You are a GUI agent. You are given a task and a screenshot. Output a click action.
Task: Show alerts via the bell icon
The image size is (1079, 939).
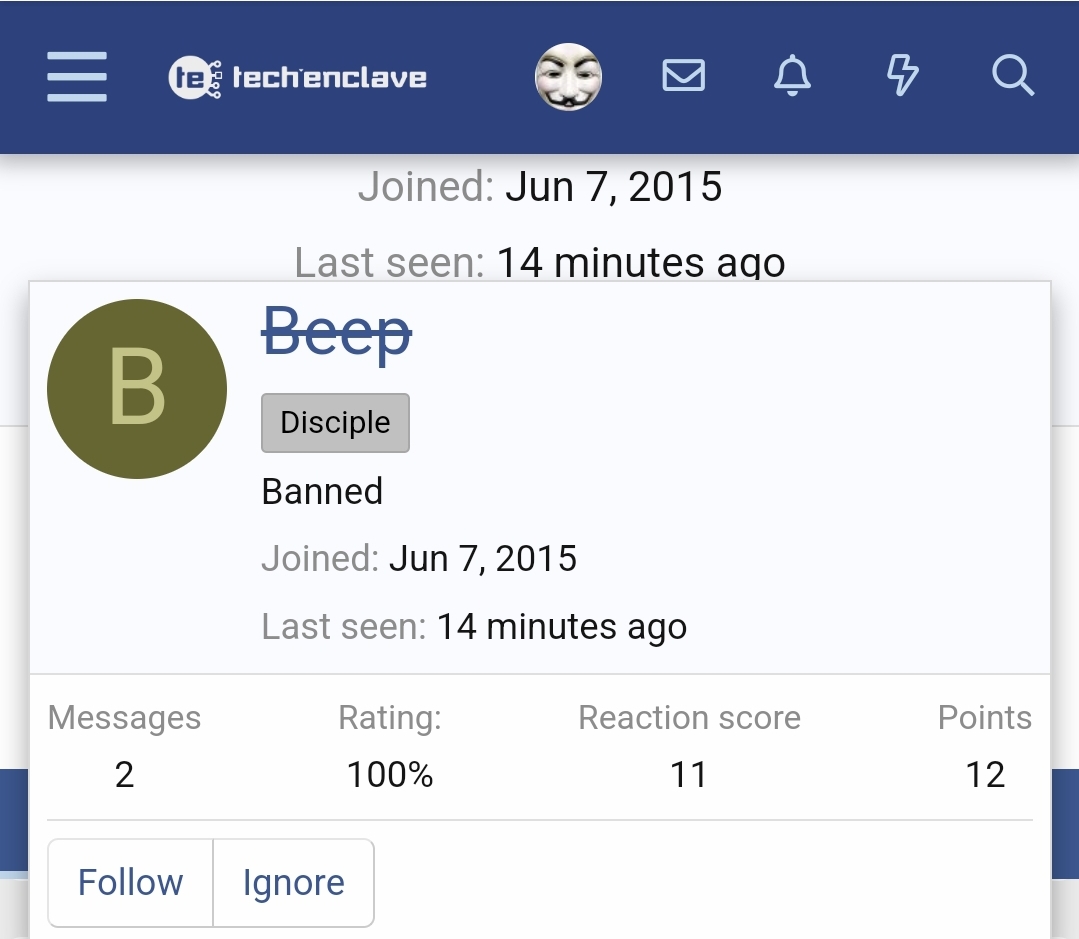click(x=792, y=75)
